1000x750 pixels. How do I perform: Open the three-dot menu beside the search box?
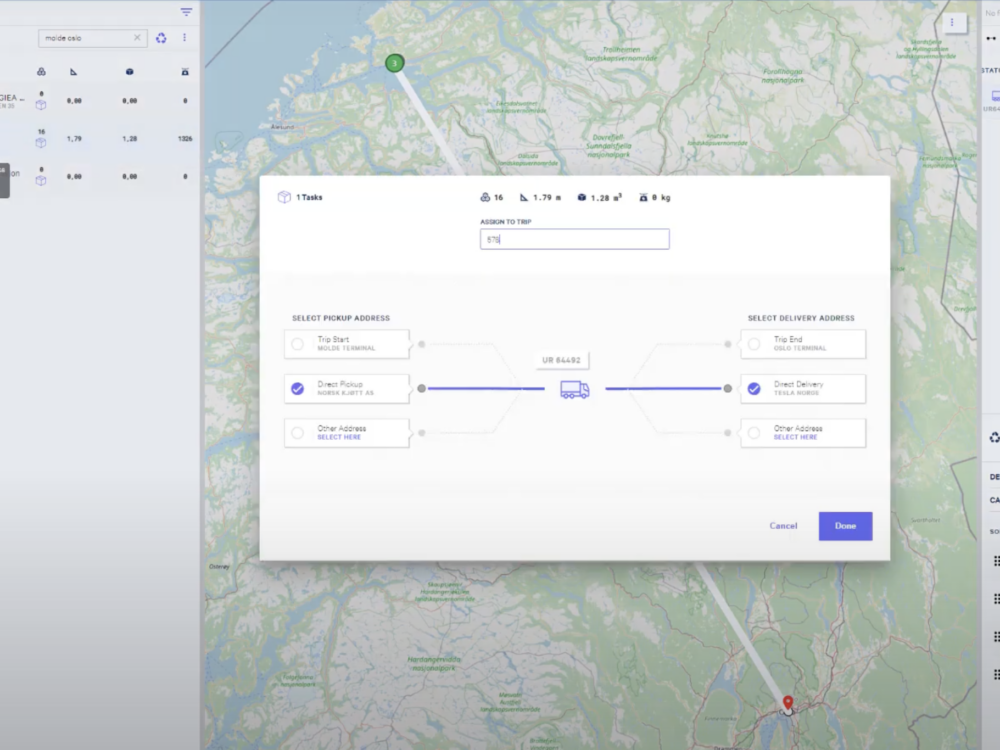click(184, 38)
